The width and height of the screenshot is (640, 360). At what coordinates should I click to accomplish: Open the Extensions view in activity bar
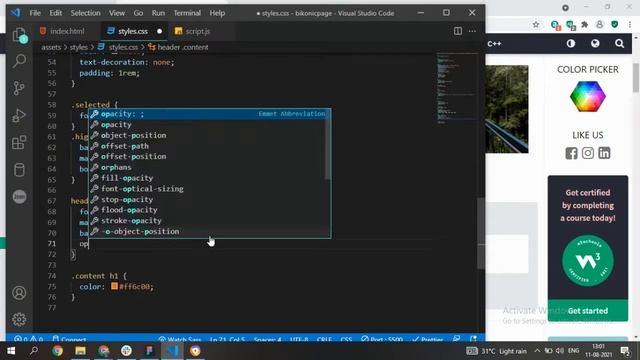point(19,143)
